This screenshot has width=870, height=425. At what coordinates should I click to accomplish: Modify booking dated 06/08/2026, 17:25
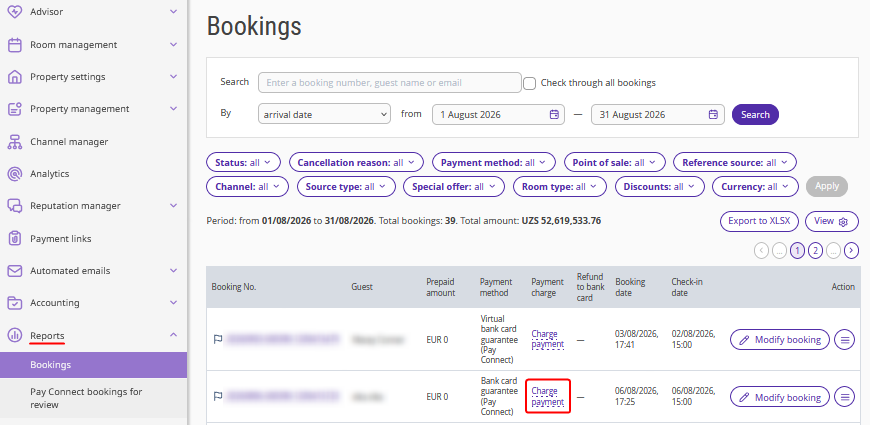tap(780, 397)
